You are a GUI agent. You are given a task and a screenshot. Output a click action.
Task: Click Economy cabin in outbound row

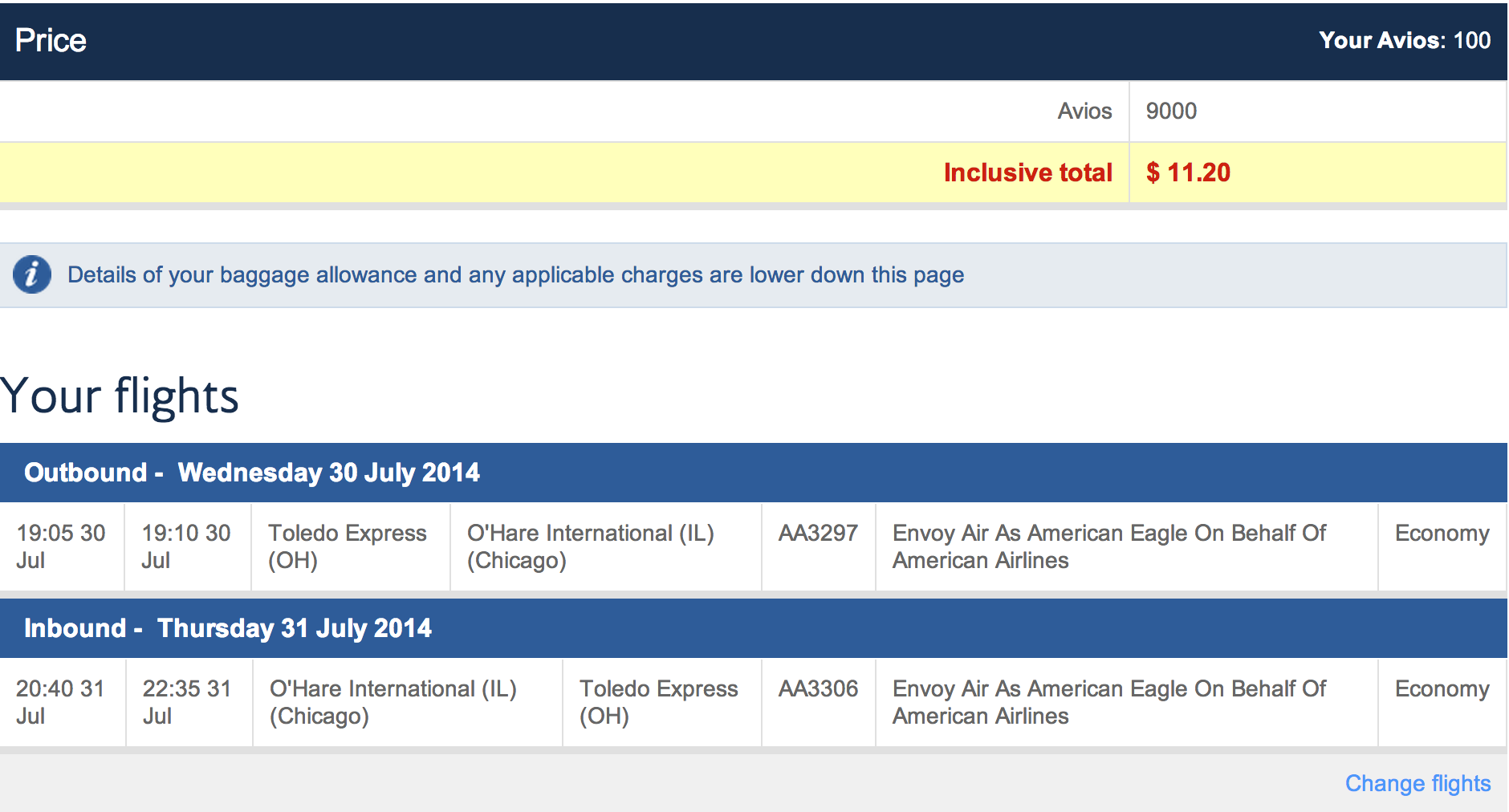(x=1442, y=534)
